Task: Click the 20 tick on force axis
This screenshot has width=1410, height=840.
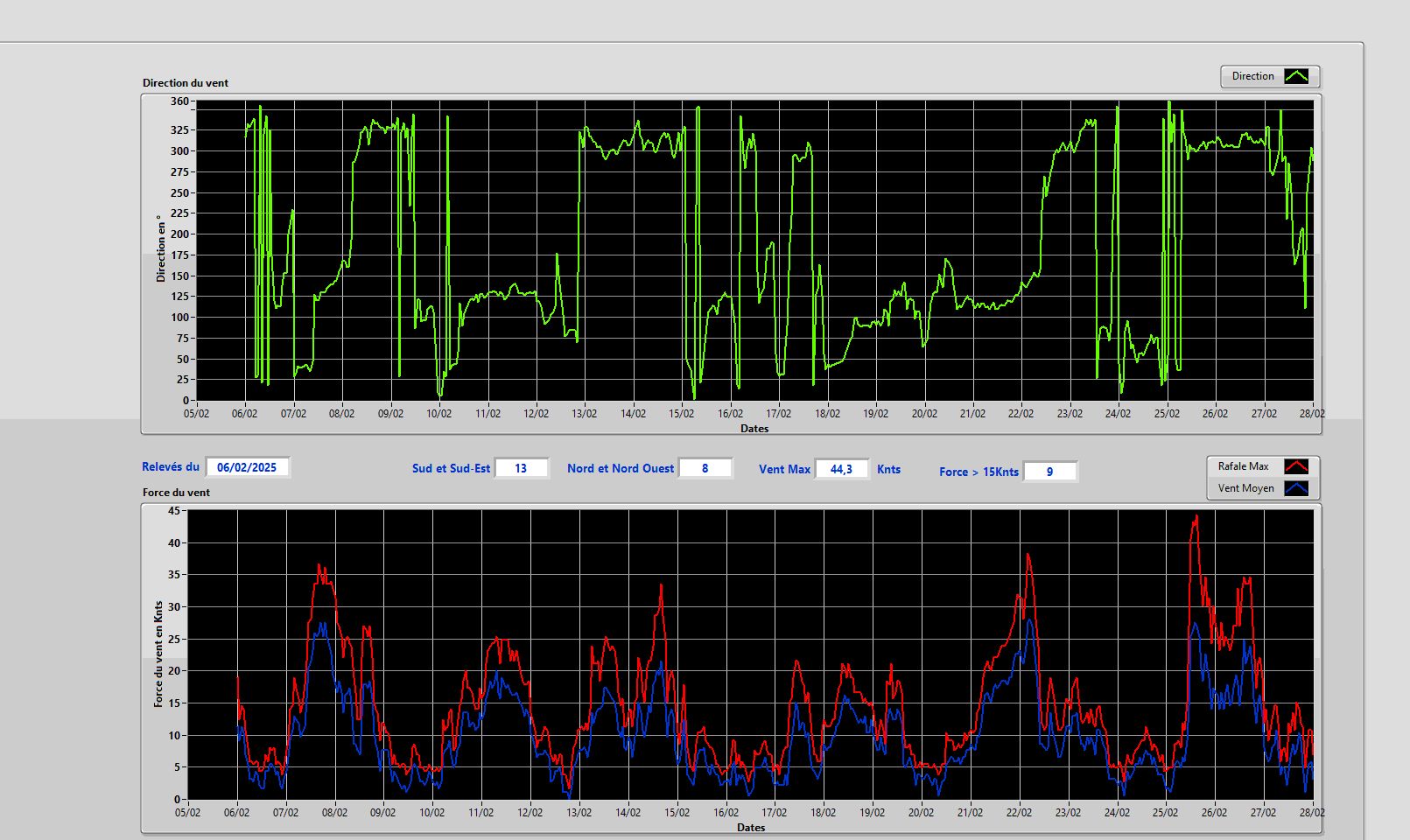Action: pyautogui.click(x=174, y=671)
